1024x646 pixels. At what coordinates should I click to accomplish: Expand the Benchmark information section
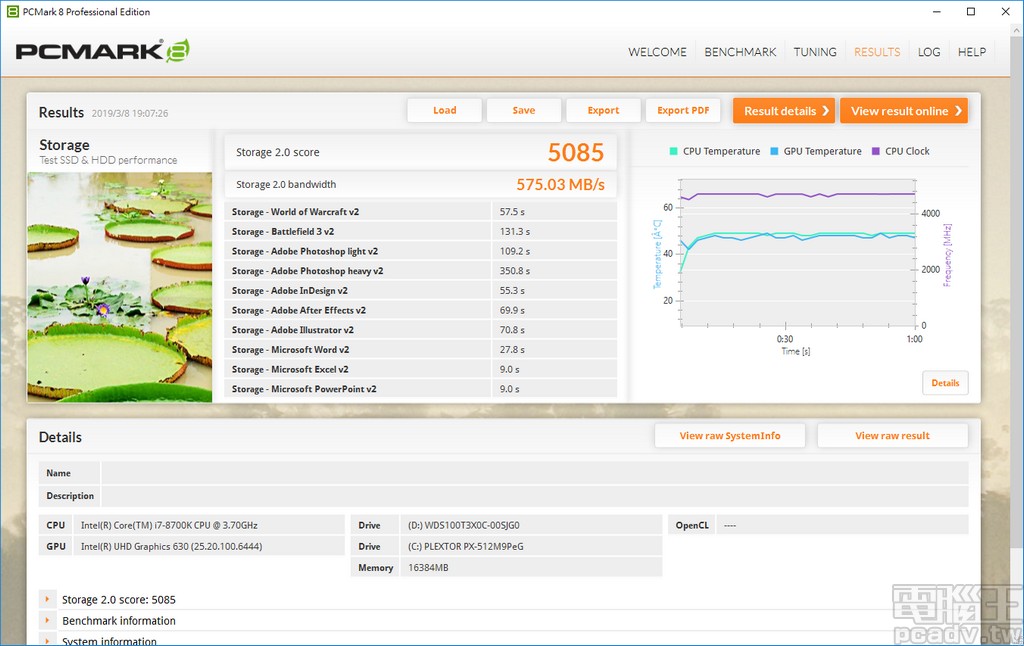pyautogui.click(x=47, y=621)
